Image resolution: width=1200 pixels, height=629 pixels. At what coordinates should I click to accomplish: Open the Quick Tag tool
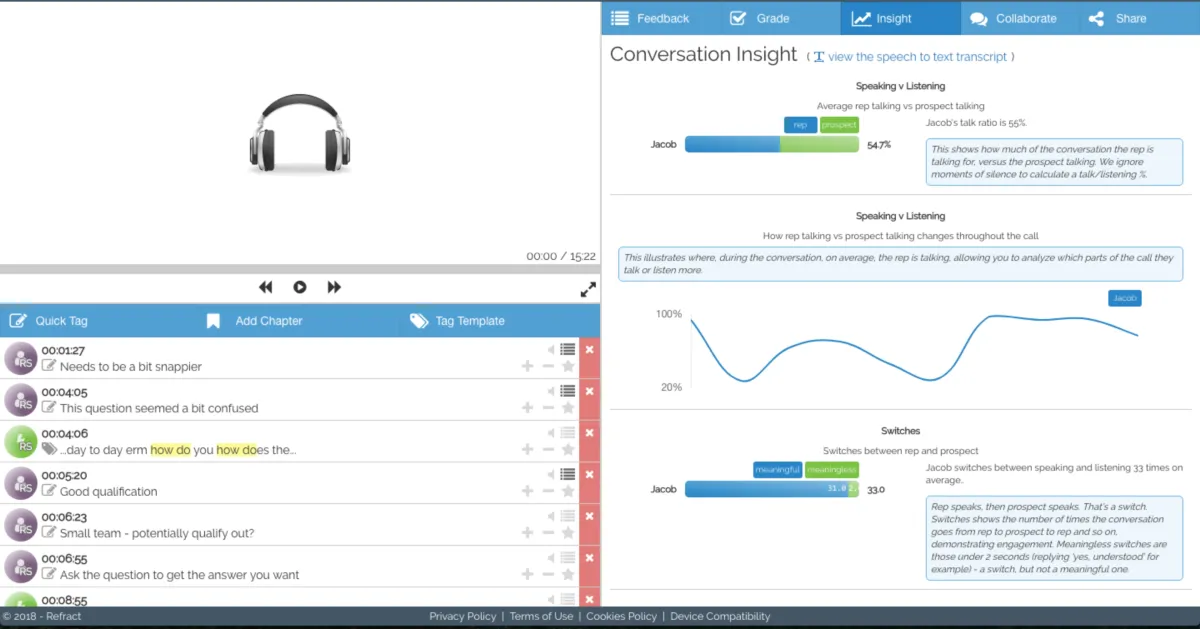pos(49,321)
